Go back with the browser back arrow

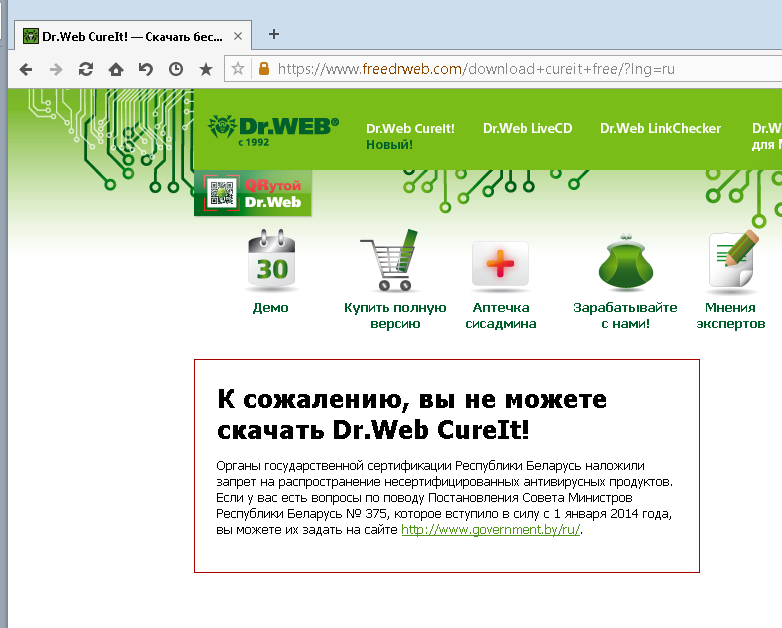point(26,69)
